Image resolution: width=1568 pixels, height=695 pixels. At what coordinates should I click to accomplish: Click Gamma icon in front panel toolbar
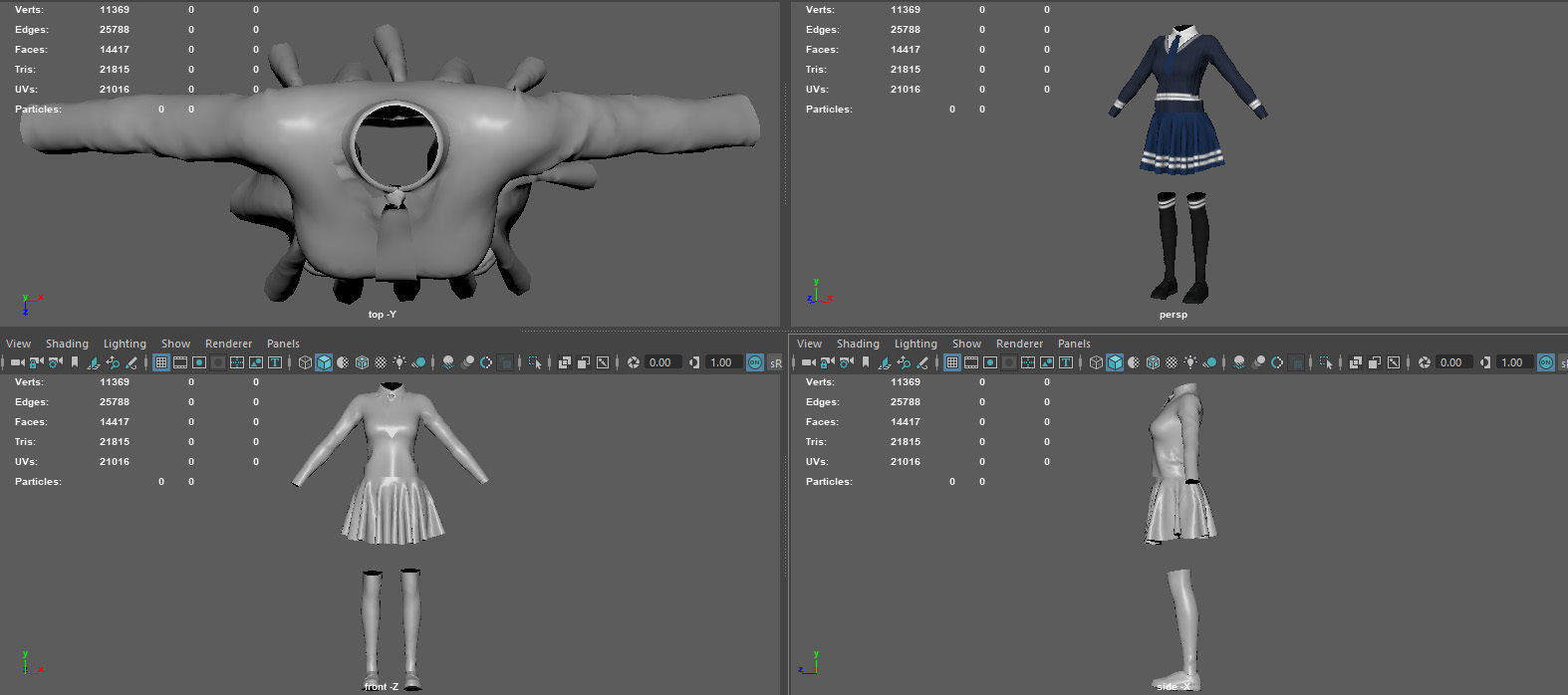coord(693,362)
